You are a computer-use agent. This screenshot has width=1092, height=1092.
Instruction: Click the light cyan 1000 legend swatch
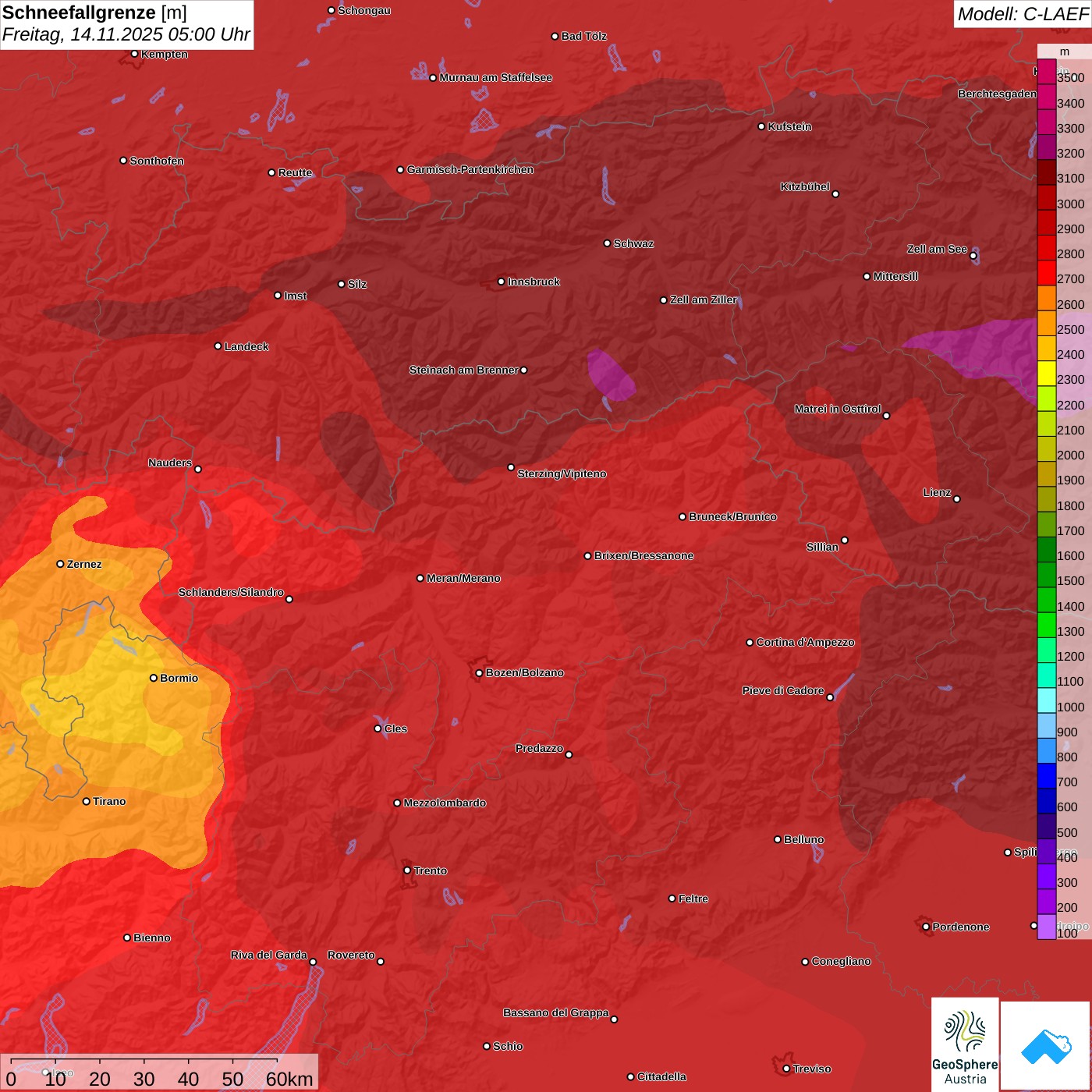pyautogui.click(x=1046, y=700)
